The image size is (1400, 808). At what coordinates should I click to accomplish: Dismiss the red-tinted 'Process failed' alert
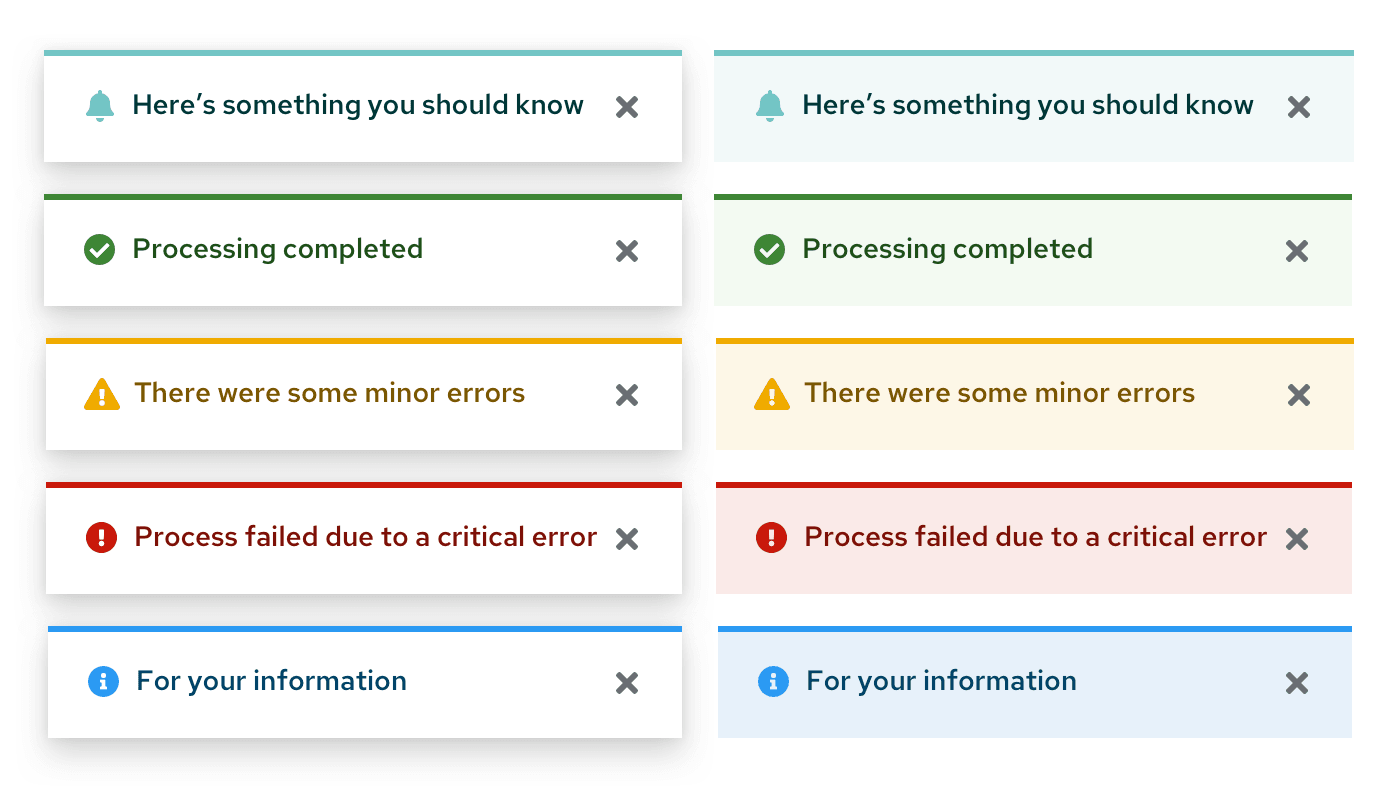[x=1297, y=539]
